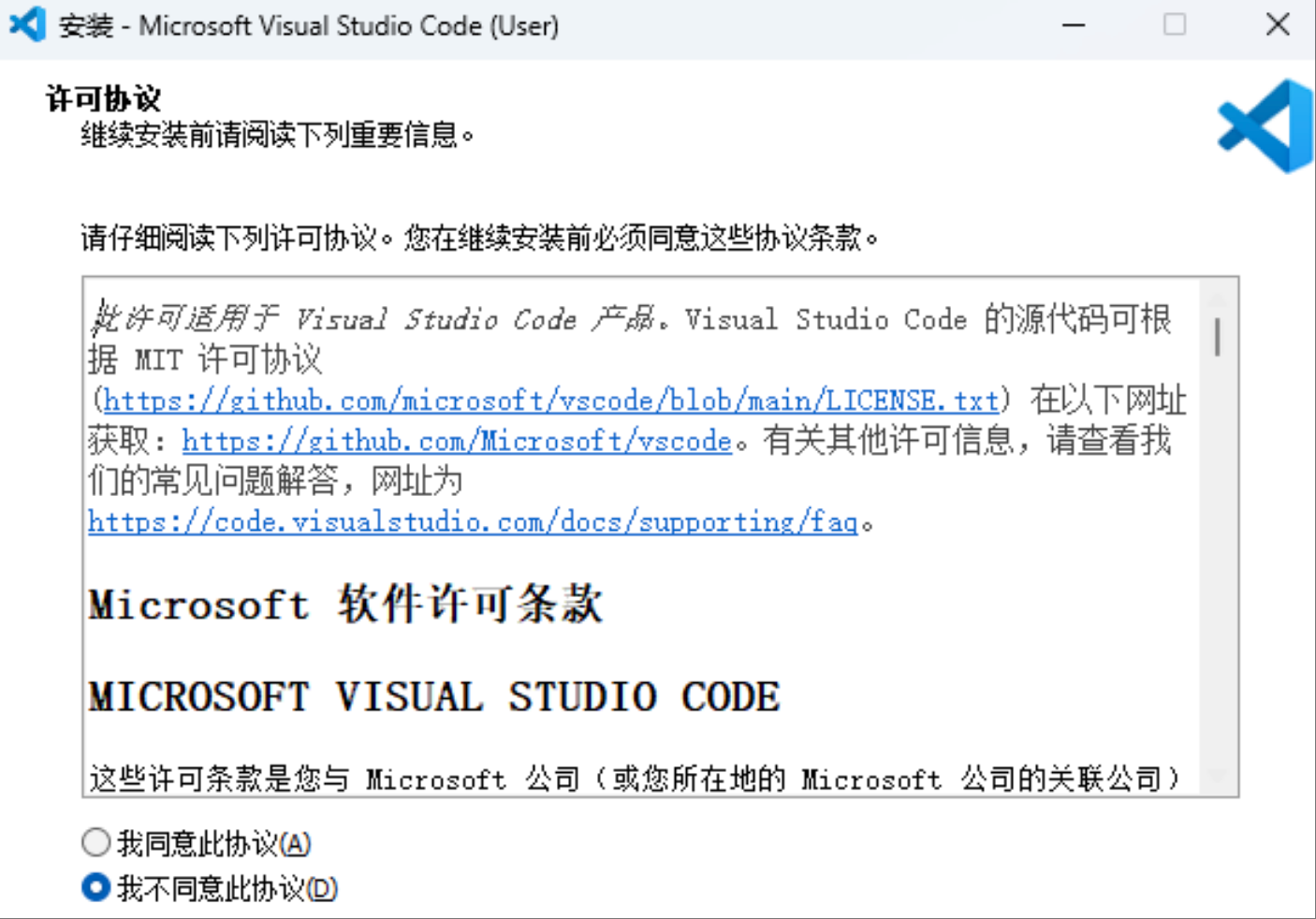Click the 许可协议 page title
Viewport: 1316px width, 919px height.
point(78,95)
